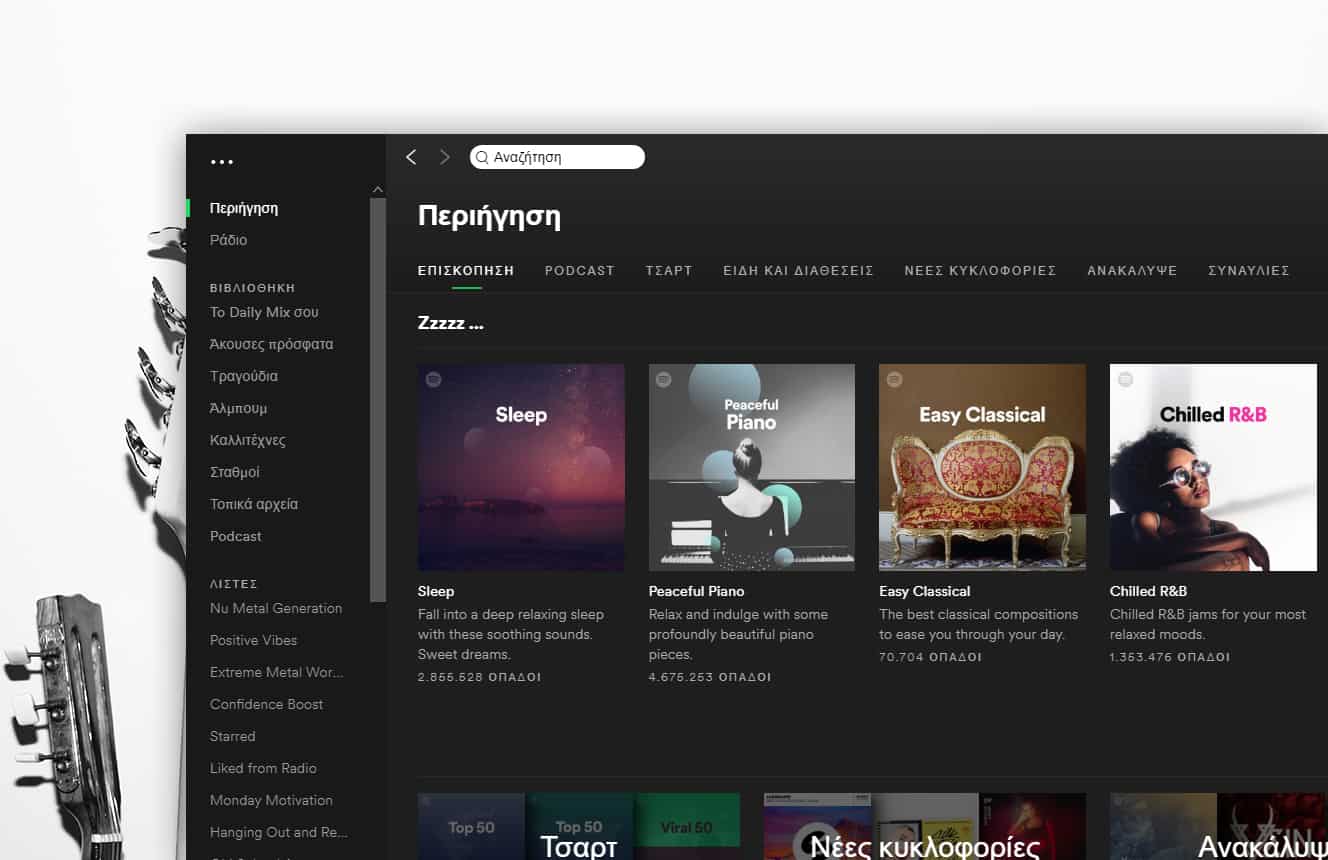1328x860 pixels.
Task: Open Σταθμοί in library
Action: pyautogui.click(x=235, y=472)
